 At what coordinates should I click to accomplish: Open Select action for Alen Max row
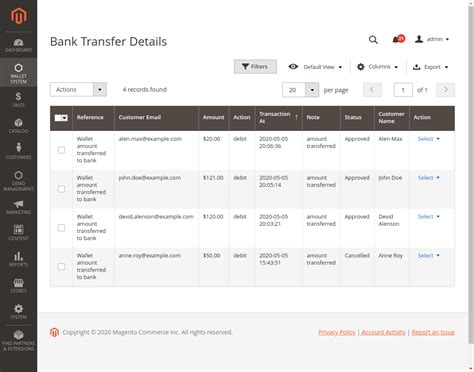[429, 139]
